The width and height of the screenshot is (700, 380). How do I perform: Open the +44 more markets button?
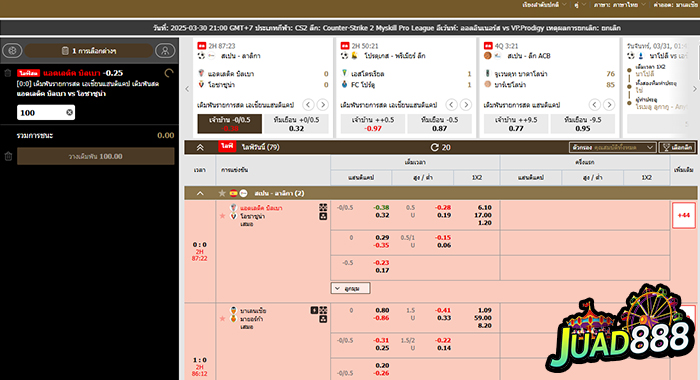[x=683, y=215]
